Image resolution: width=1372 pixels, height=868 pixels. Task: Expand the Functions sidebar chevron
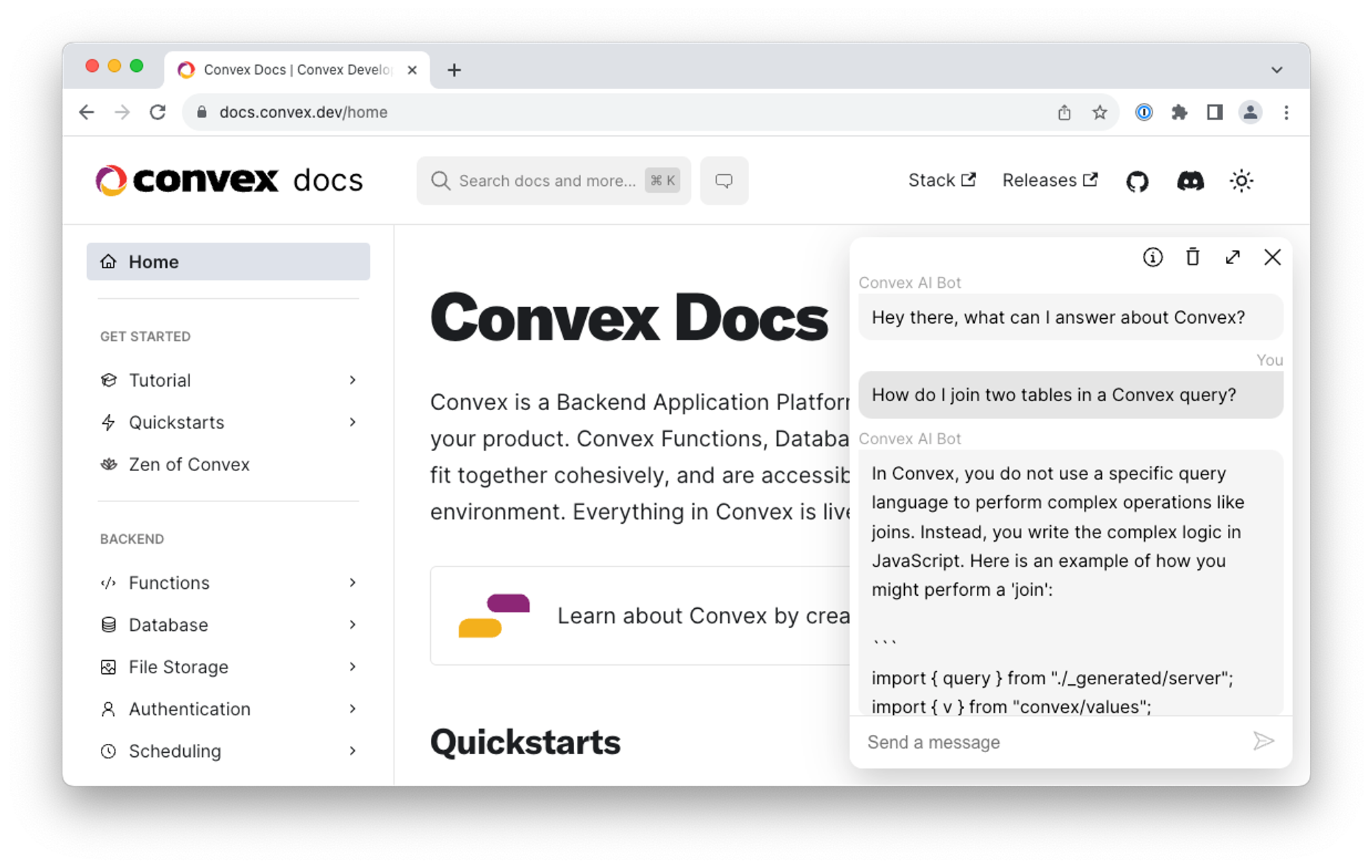point(352,583)
